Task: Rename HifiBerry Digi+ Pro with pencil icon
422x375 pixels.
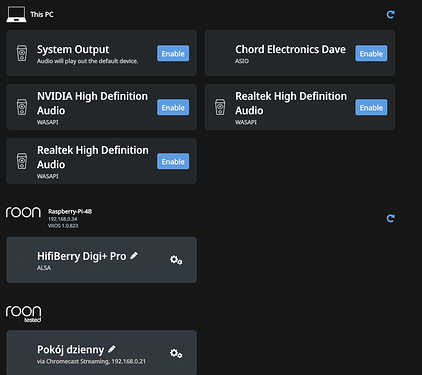Action: 134,256
